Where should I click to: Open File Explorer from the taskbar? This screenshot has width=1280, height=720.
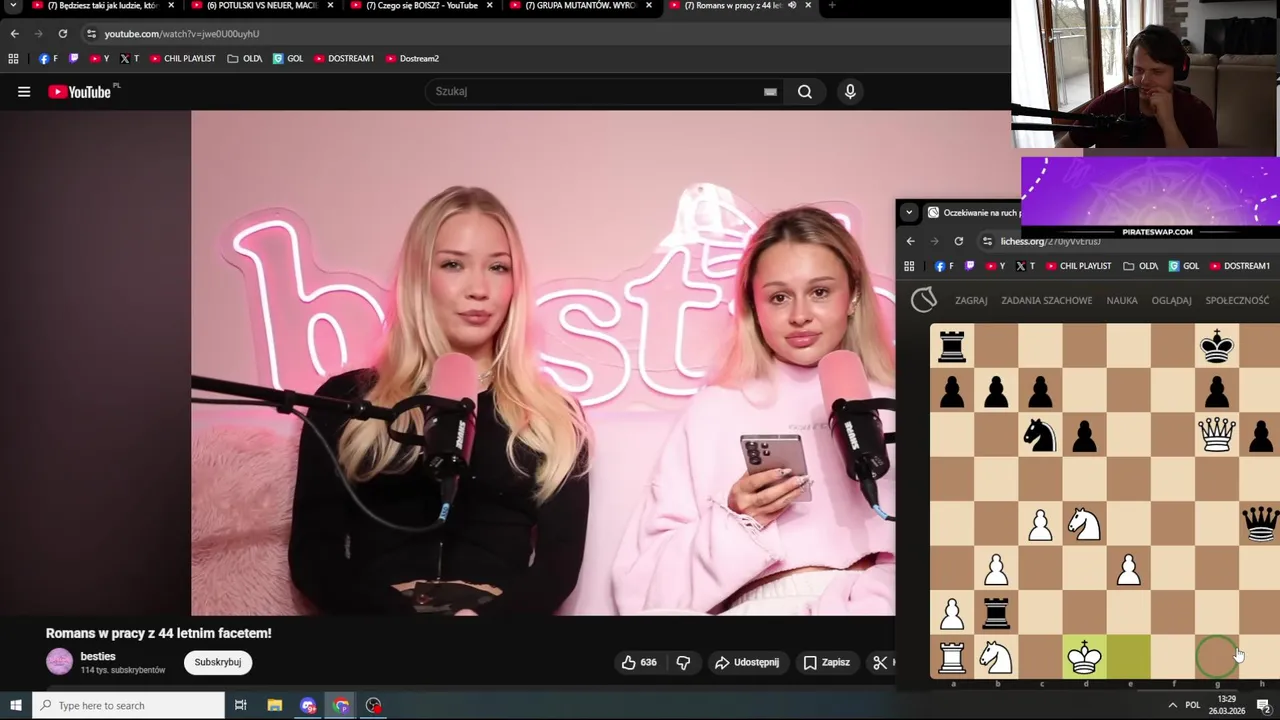tap(274, 706)
